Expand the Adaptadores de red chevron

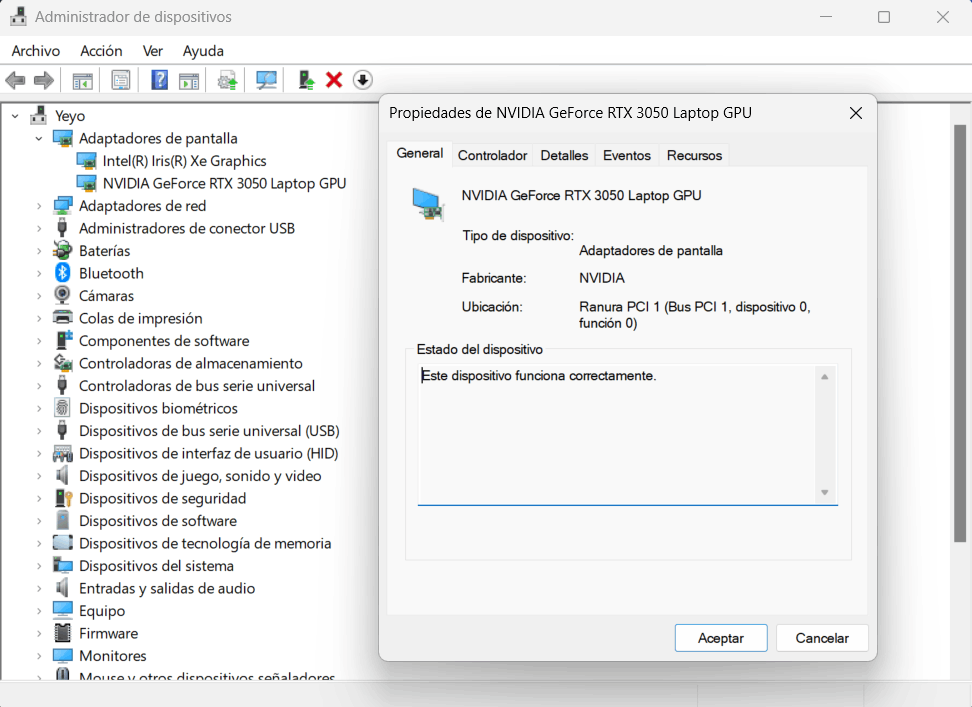[x=39, y=206]
